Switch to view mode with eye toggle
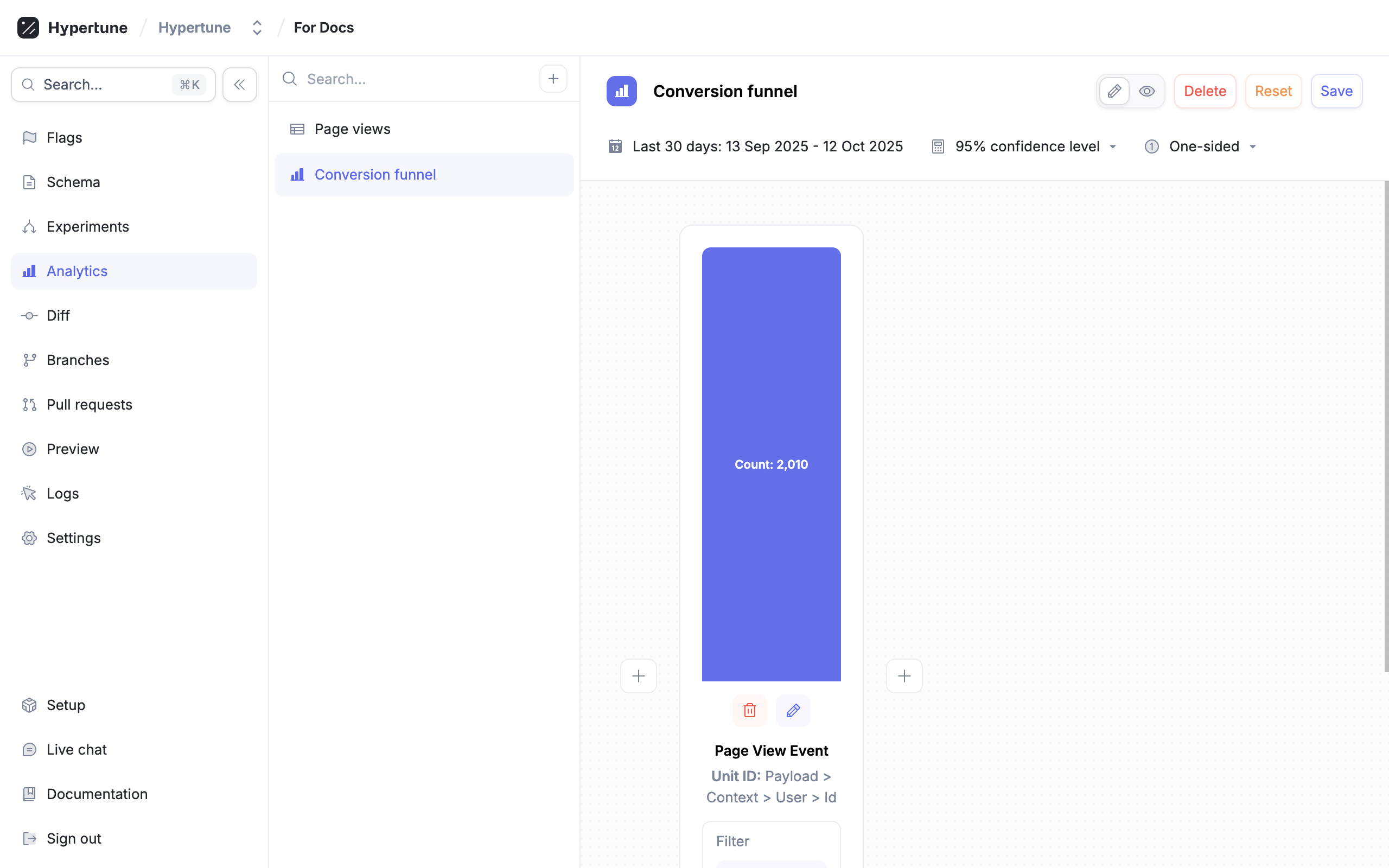The width and height of the screenshot is (1389, 868). 1147,91
